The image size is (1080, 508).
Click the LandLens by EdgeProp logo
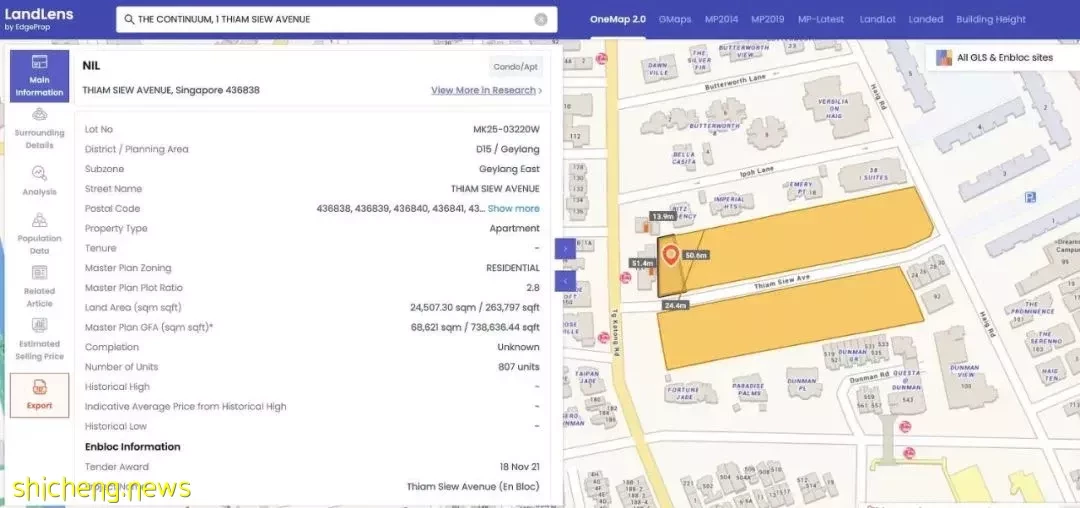click(39, 19)
